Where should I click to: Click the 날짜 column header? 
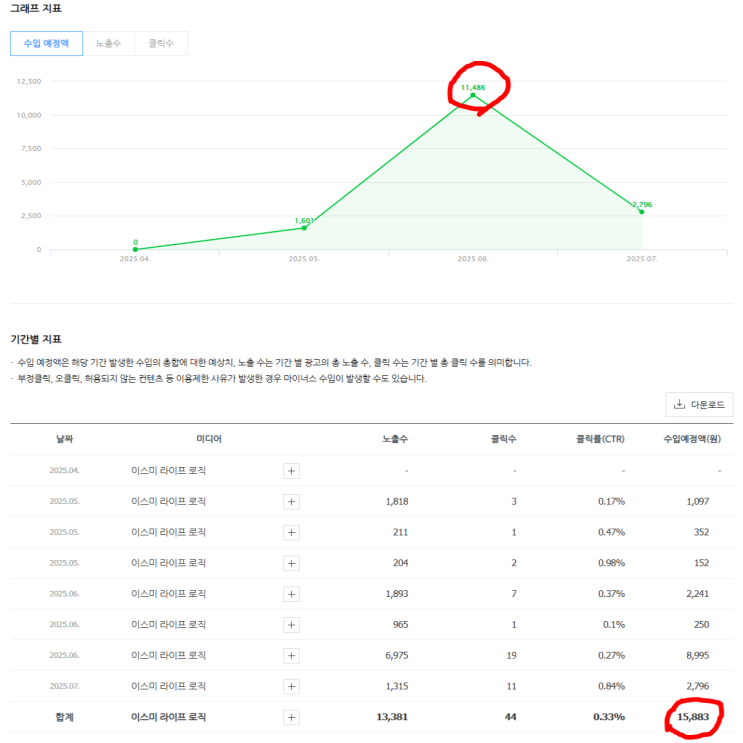[64, 439]
